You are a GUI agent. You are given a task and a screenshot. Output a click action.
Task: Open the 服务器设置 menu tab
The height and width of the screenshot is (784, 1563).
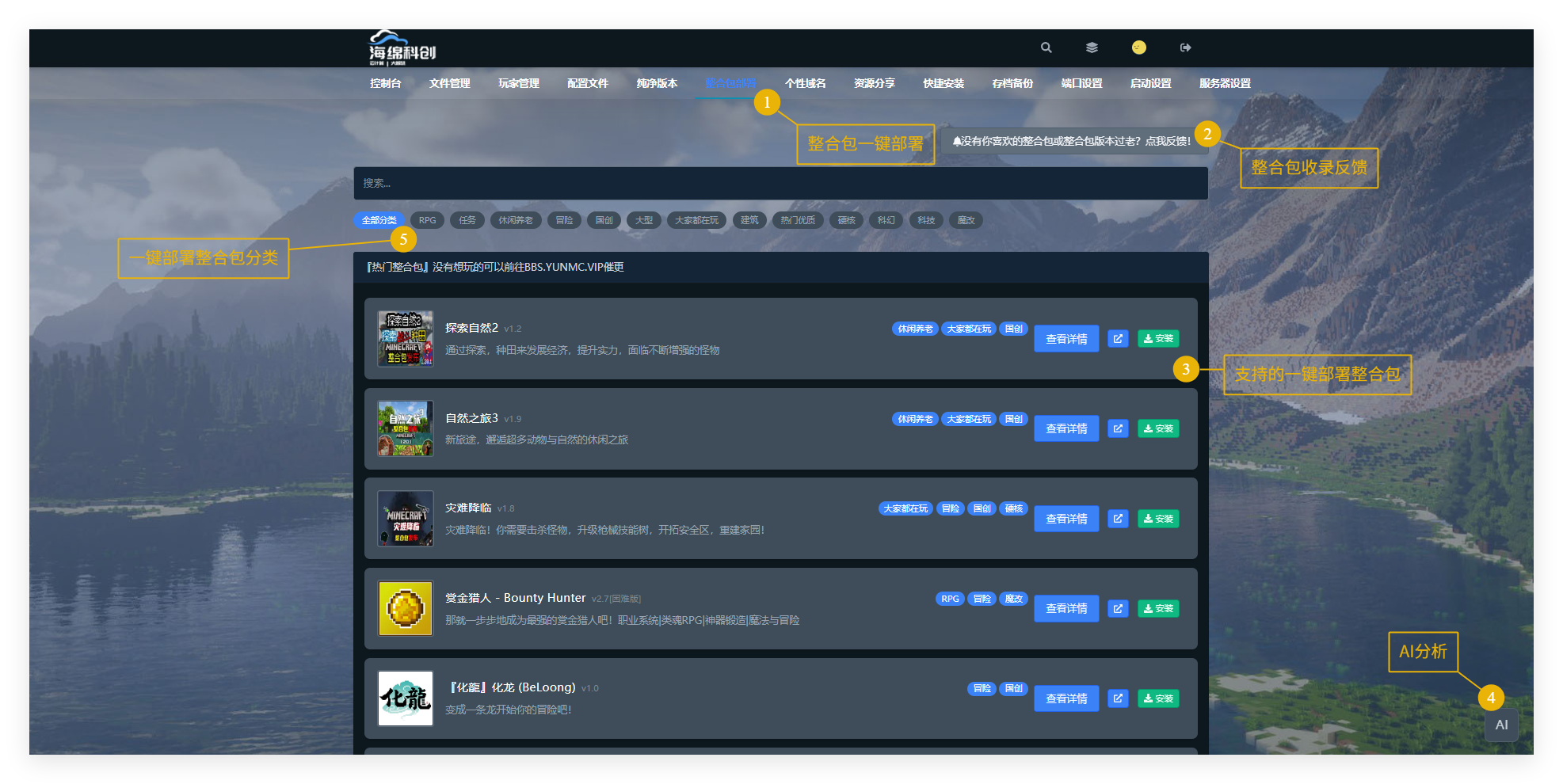(x=1224, y=83)
